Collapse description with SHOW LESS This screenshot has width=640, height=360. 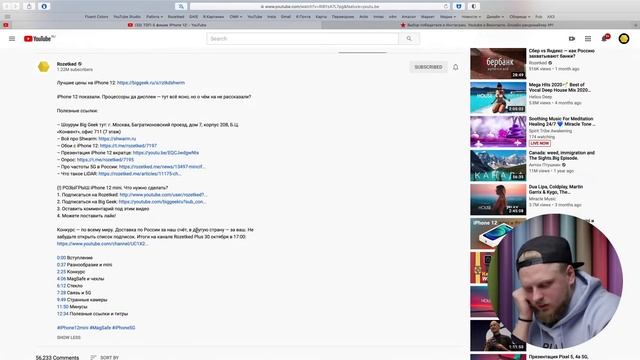coord(69,338)
